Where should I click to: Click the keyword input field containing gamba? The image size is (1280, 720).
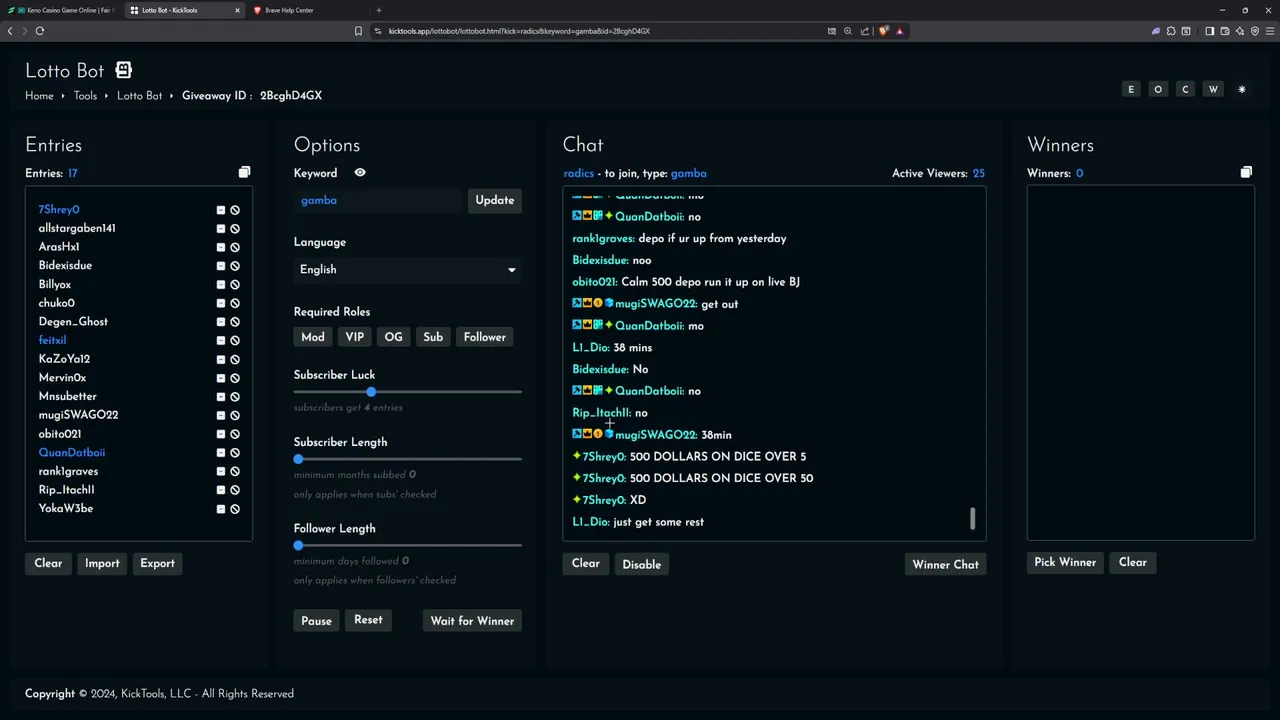[x=380, y=200]
